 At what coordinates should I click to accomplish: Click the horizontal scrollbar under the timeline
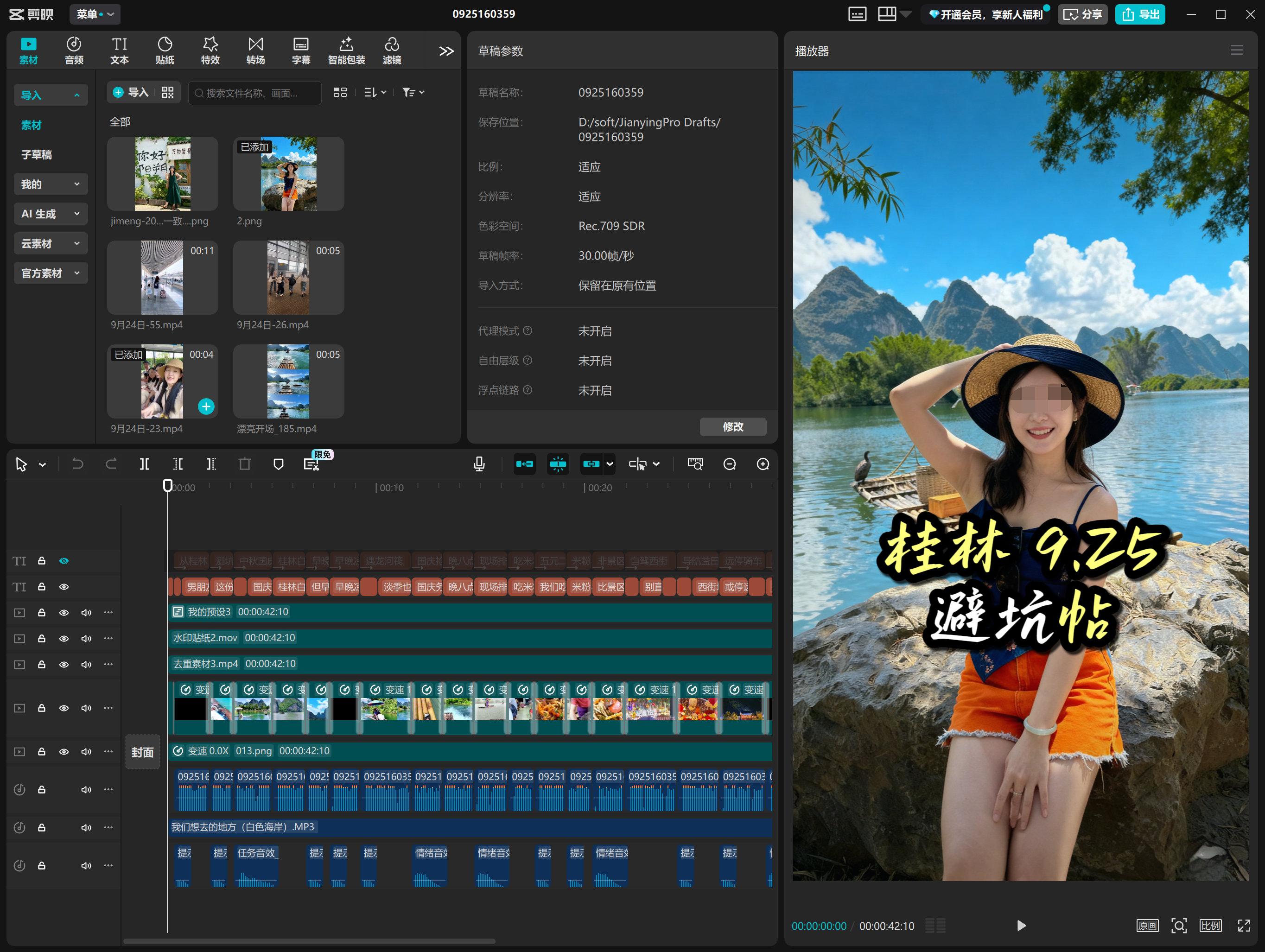(309, 941)
